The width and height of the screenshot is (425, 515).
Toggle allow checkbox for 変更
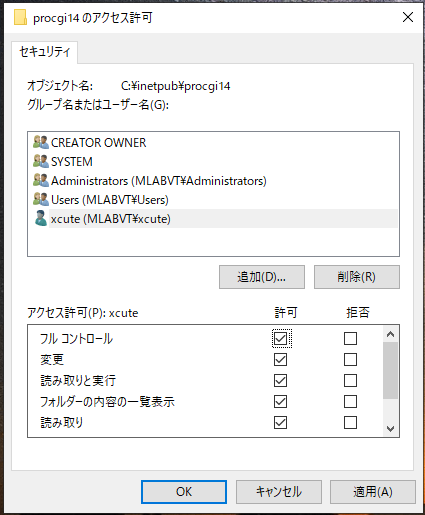[x=280, y=359]
